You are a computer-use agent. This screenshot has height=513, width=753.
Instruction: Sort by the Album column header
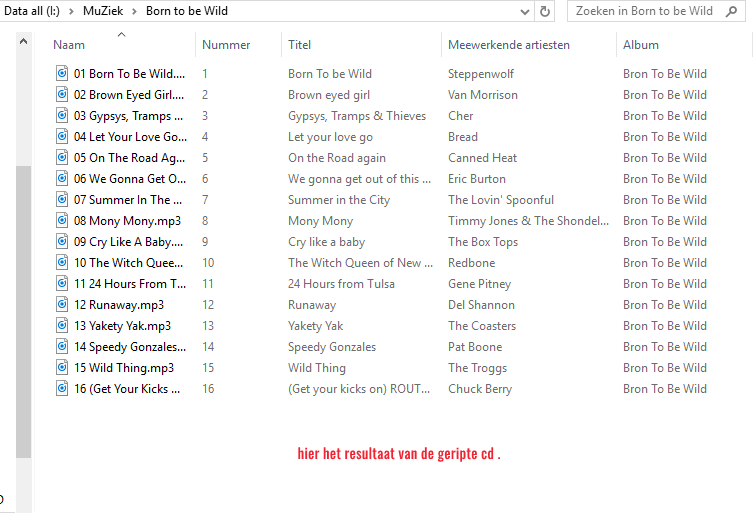(641, 45)
